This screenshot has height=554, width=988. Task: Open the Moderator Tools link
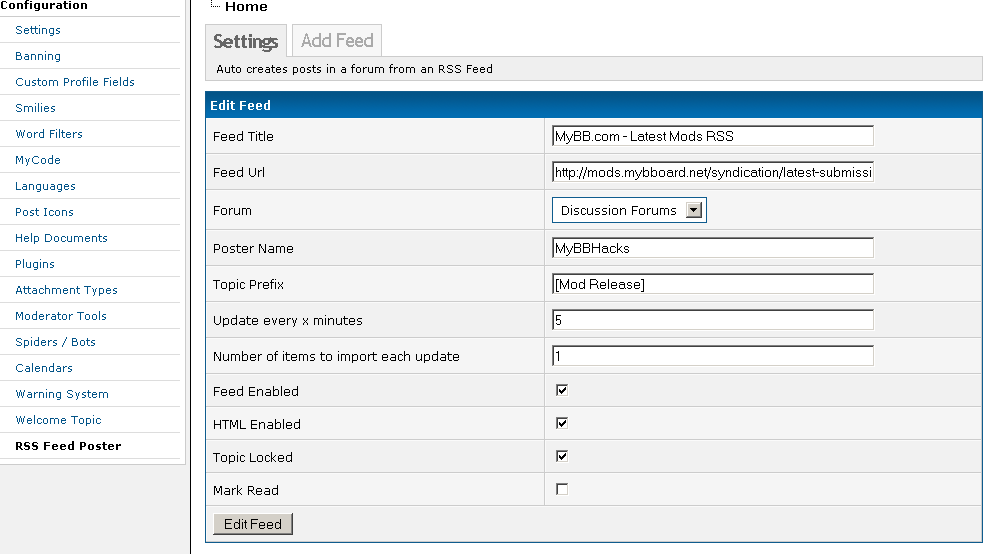[x=61, y=316]
